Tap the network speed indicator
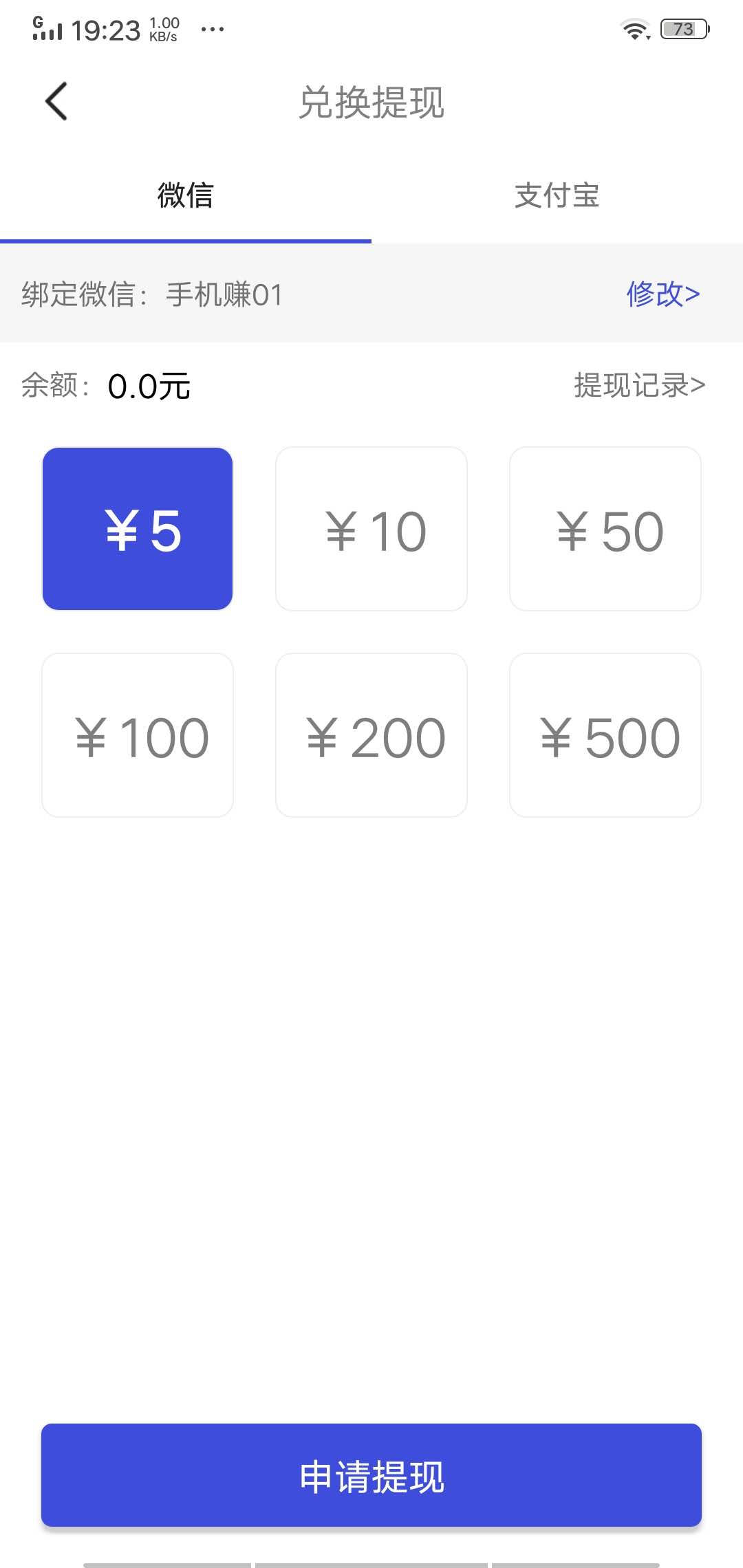The image size is (743, 1568). 164,30
